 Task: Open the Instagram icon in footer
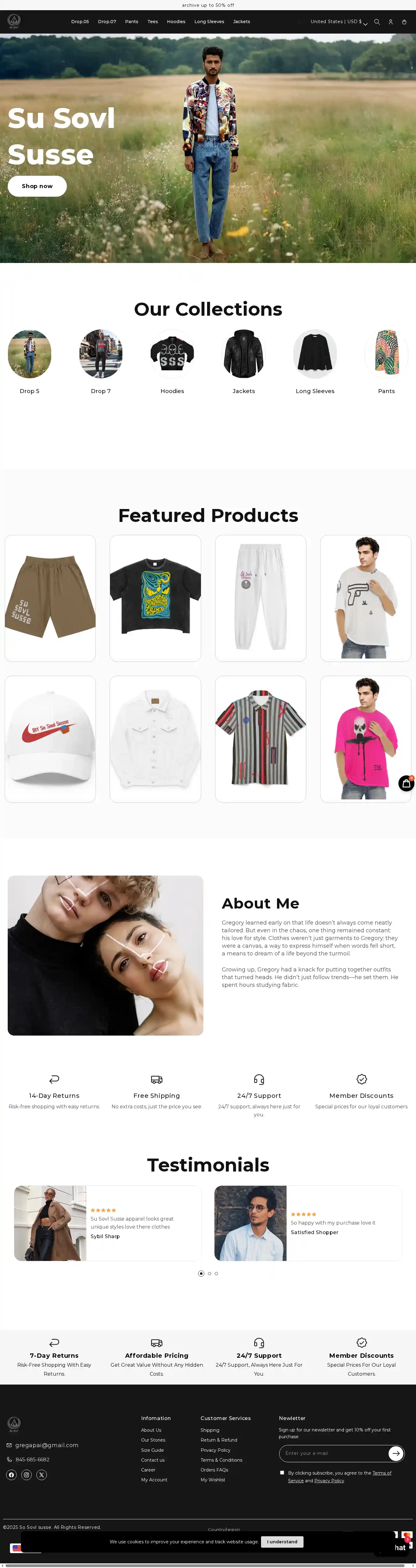click(x=26, y=1475)
